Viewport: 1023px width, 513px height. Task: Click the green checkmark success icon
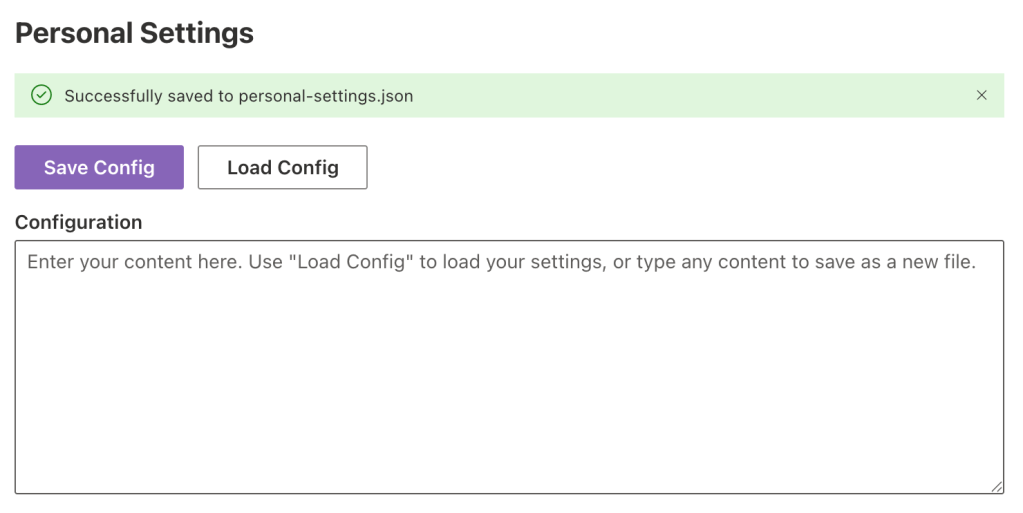pos(41,96)
